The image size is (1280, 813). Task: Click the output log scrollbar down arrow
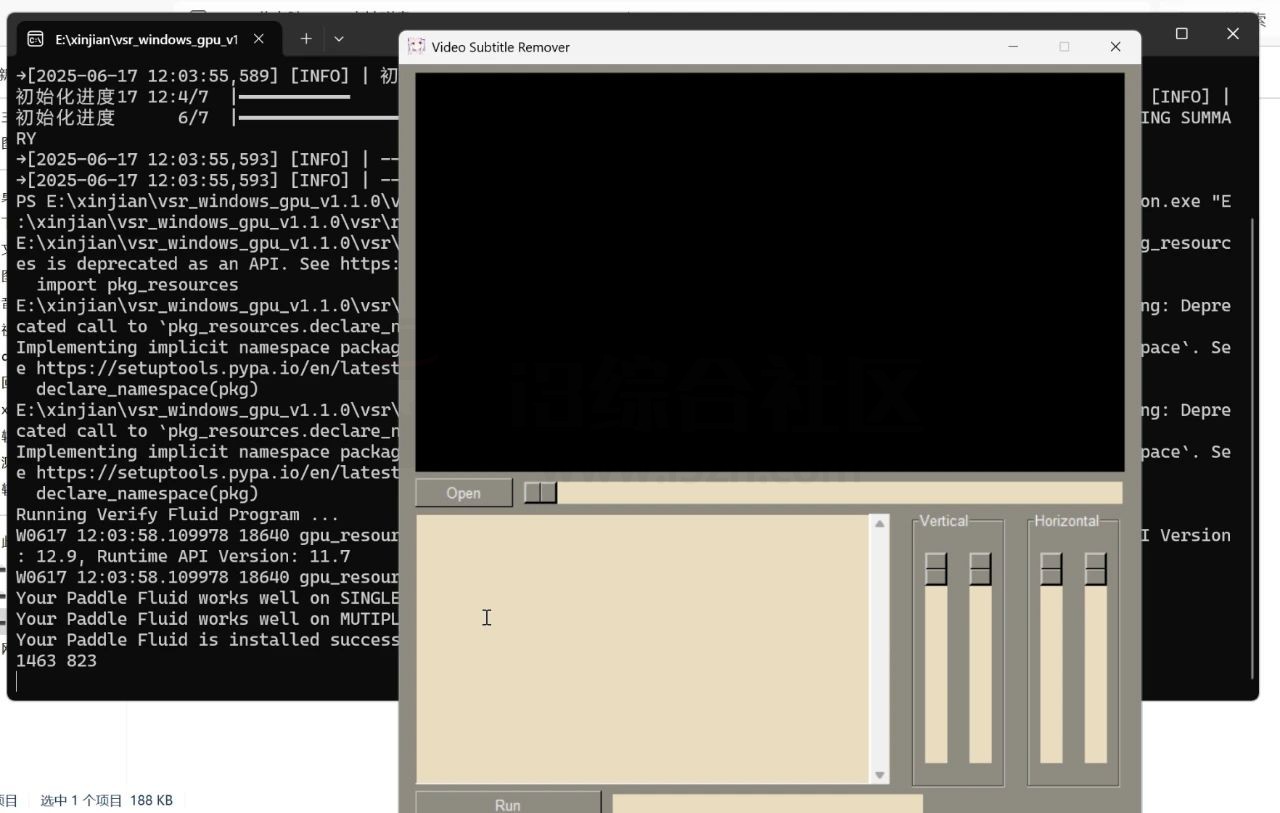880,775
